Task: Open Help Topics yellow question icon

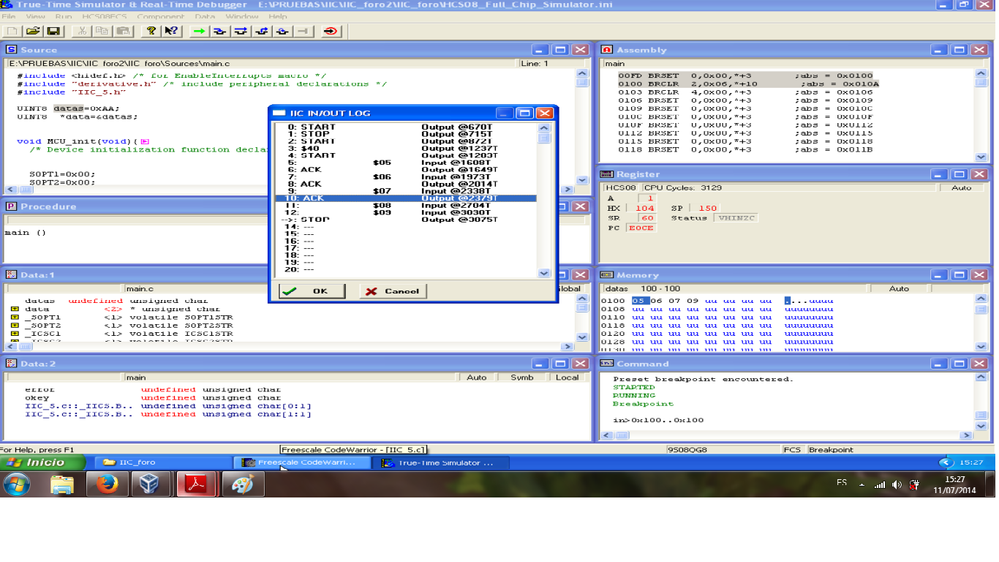Action: [x=151, y=31]
